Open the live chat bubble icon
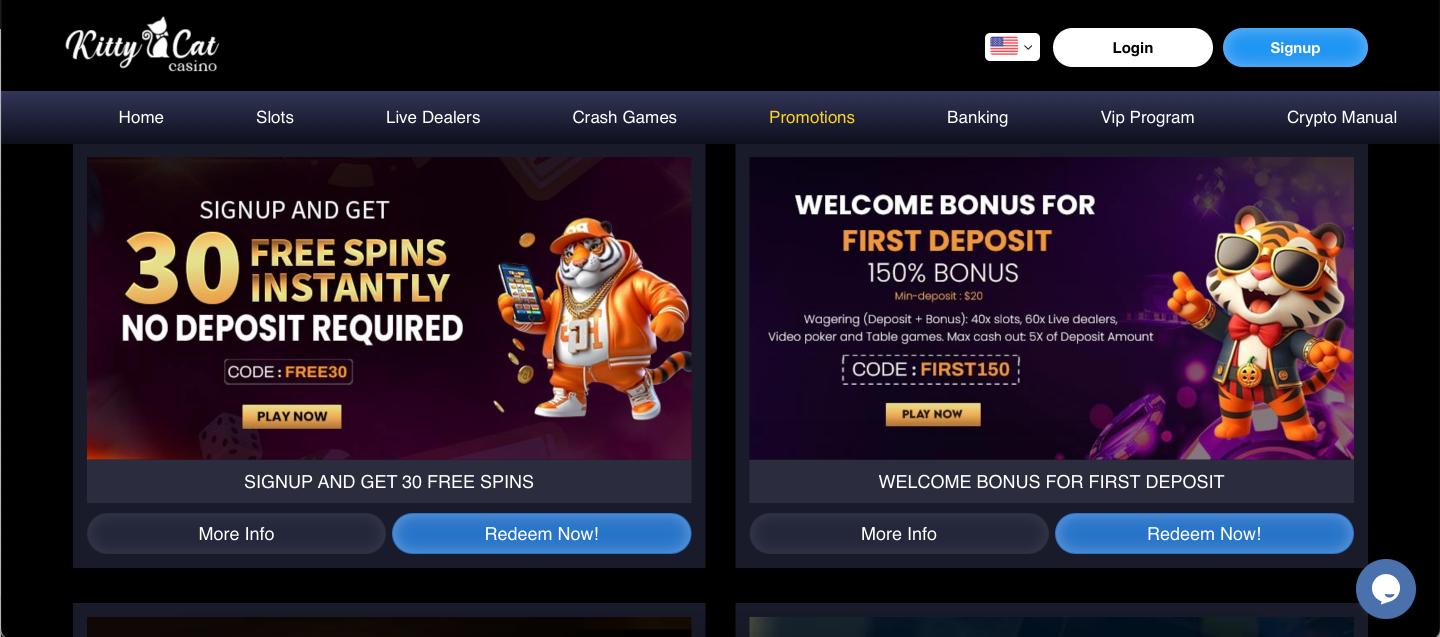Image resolution: width=1440 pixels, height=637 pixels. 1385,589
